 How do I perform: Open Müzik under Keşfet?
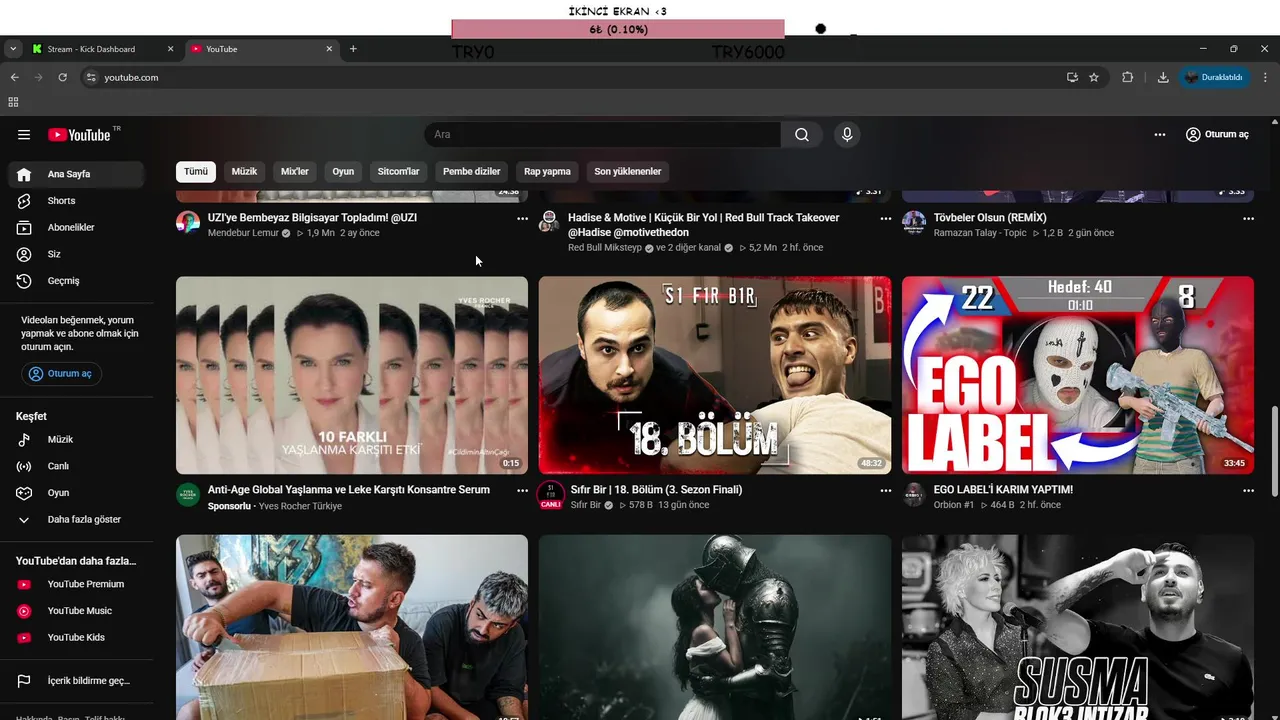78,440
